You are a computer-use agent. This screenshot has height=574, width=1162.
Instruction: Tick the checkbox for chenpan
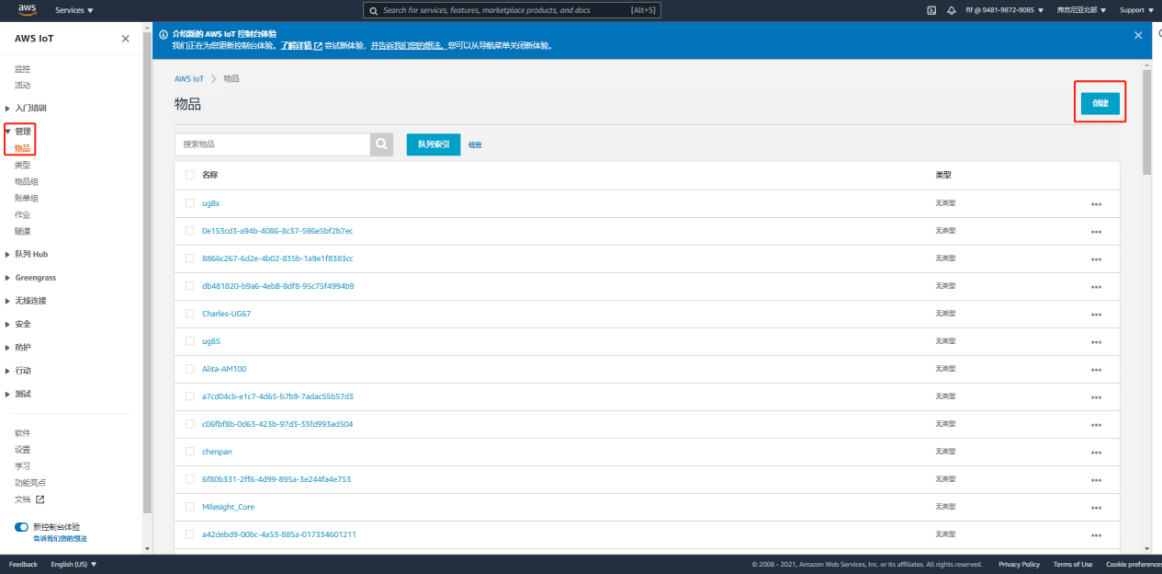pos(190,451)
